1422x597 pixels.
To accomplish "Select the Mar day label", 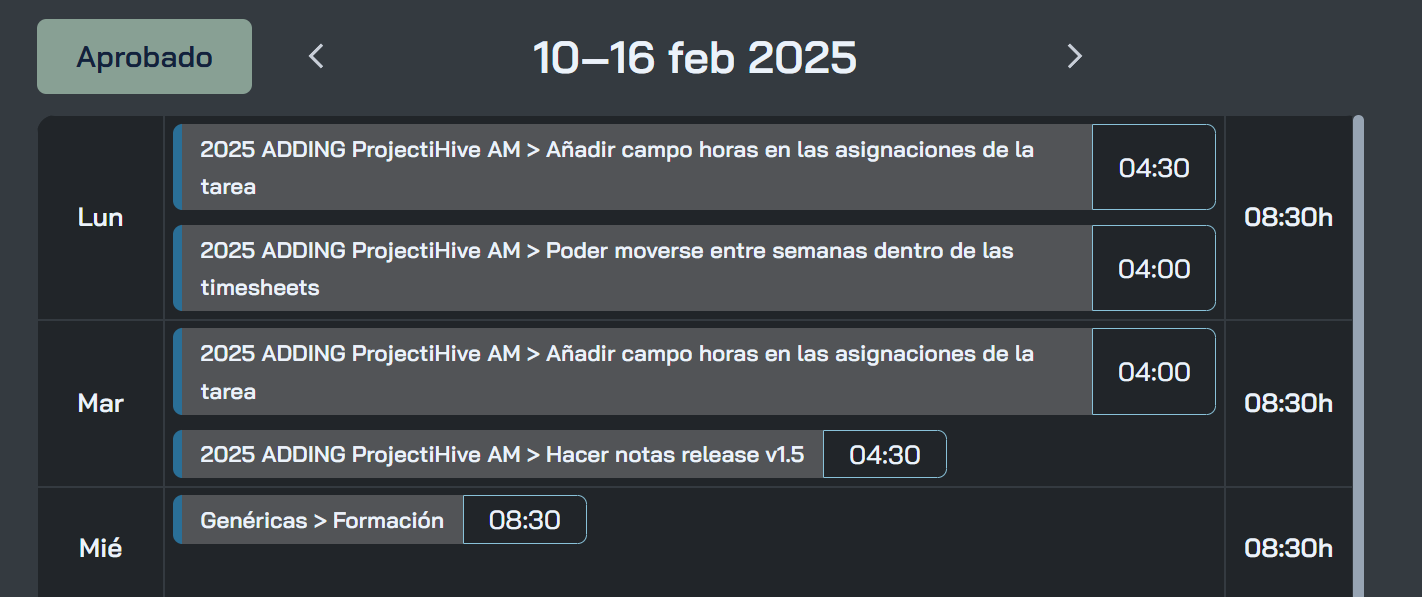I will coord(100,404).
